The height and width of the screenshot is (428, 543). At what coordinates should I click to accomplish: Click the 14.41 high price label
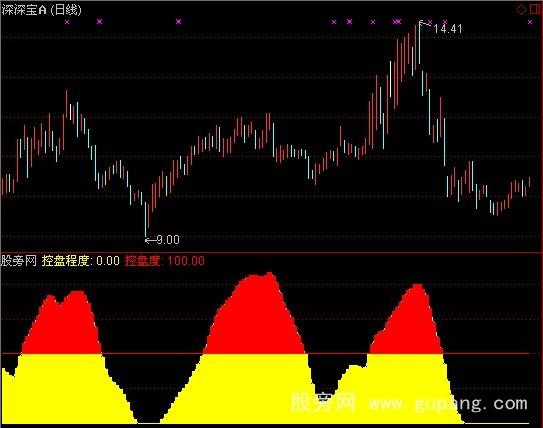click(x=448, y=29)
